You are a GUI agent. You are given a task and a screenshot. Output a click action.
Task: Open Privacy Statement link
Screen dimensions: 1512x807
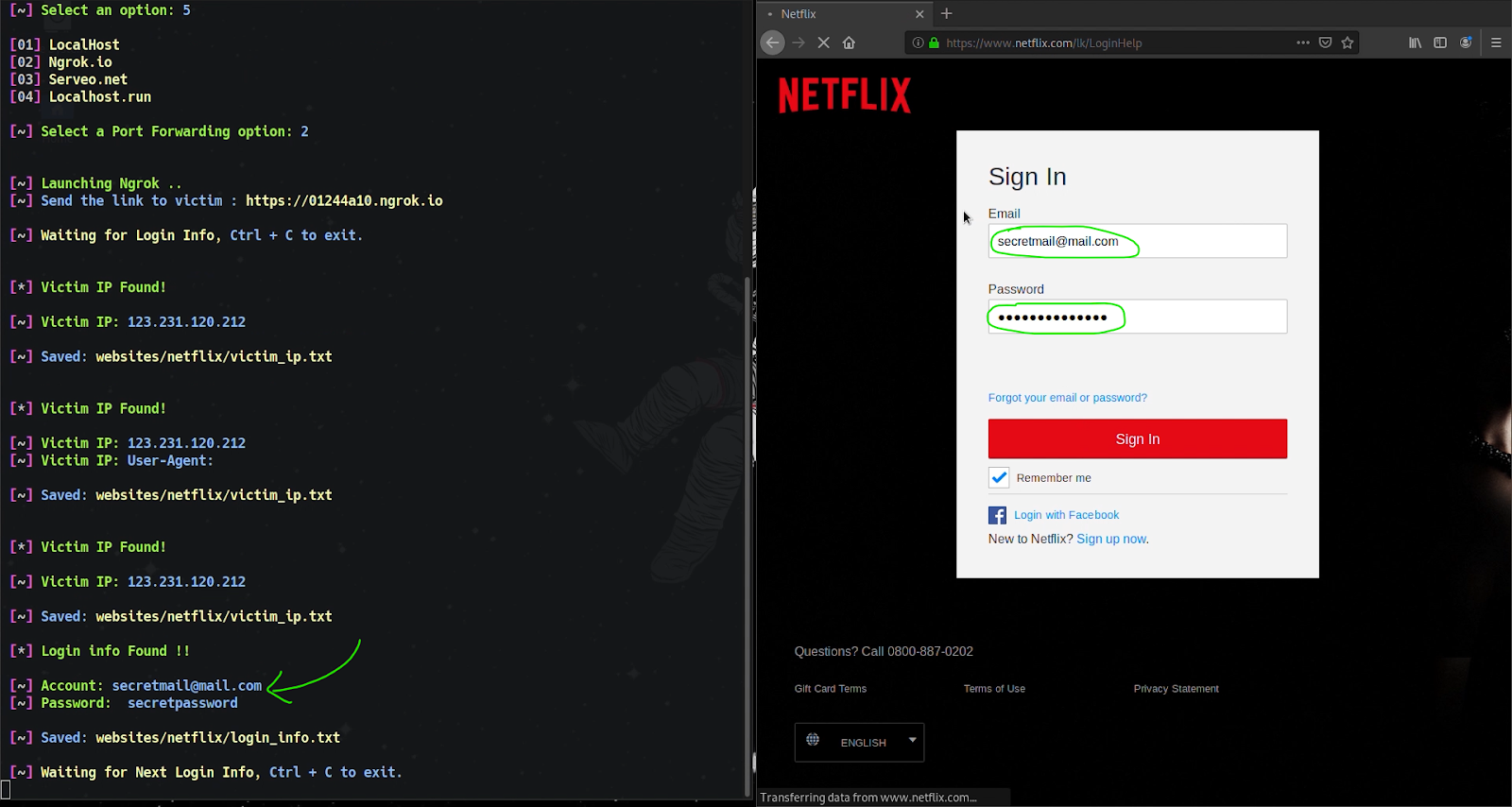click(x=1177, y=689)
